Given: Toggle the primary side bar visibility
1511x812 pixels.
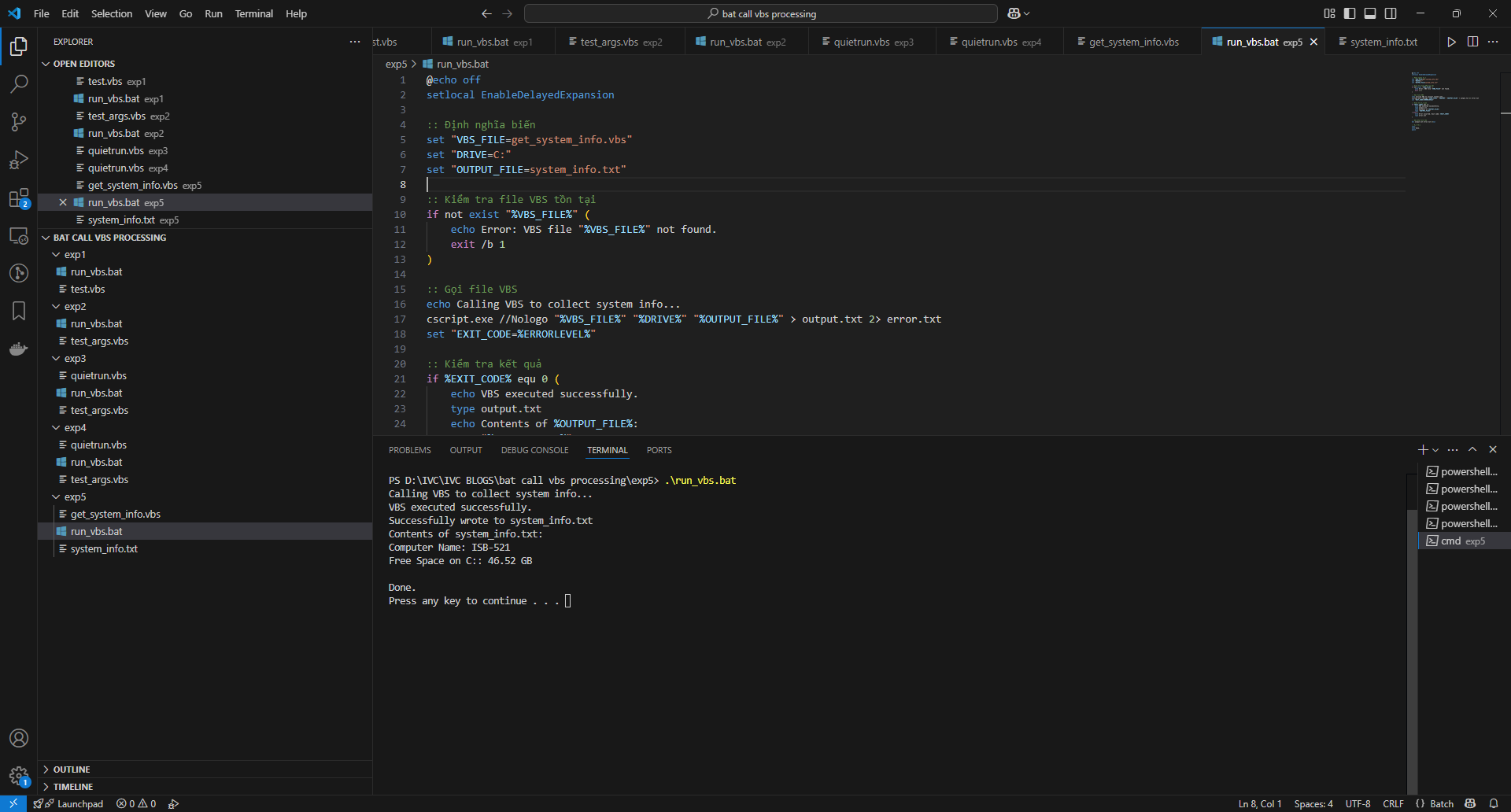Looking at the screenshot, I should click(1350, 13).
